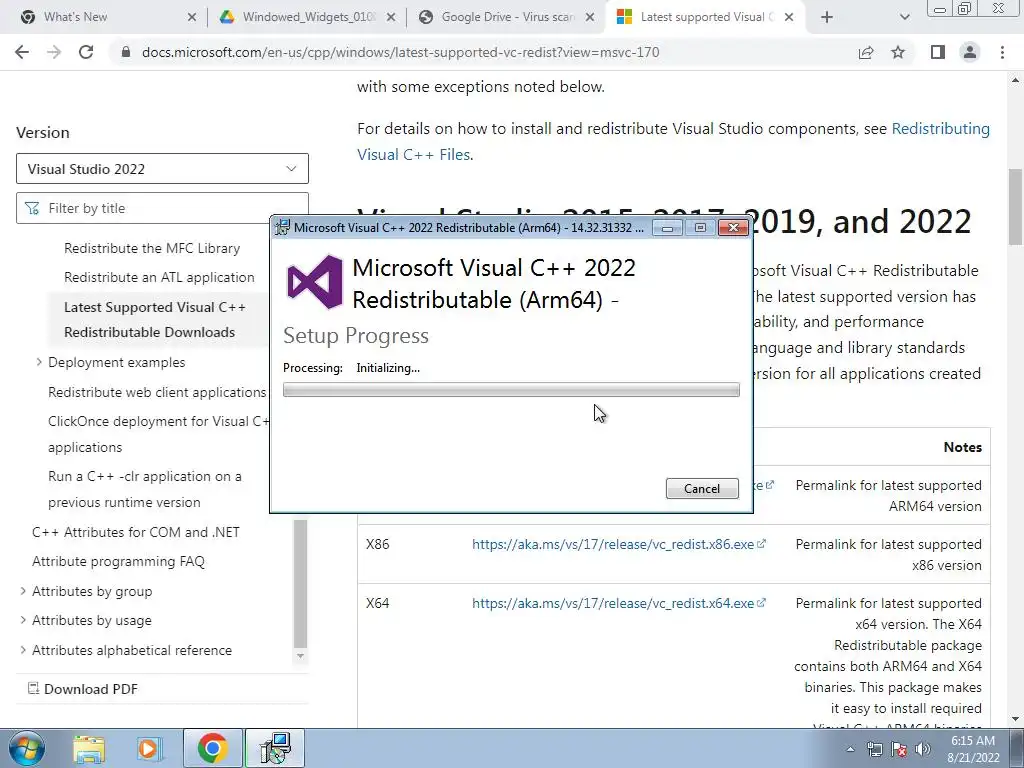Open the Chrome side panel icon
Image resolution: width=1024 pixels, height=768 pixels.
[x=938, y=52]
